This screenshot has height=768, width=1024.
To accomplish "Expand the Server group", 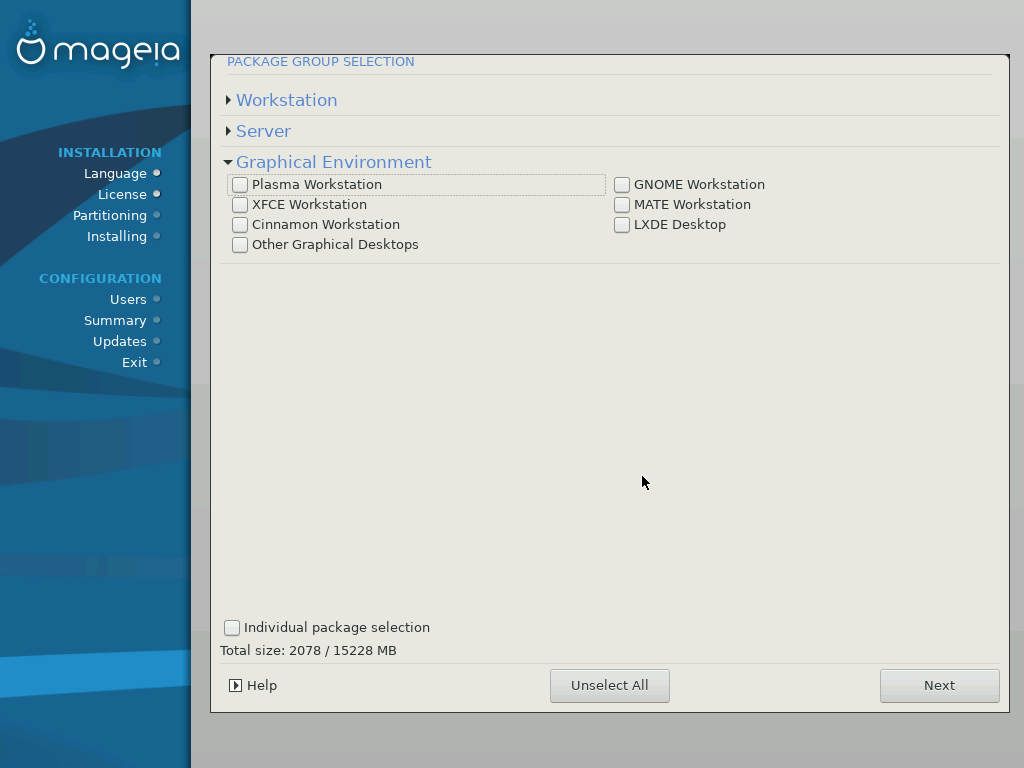I will click(x=229, y=131).
